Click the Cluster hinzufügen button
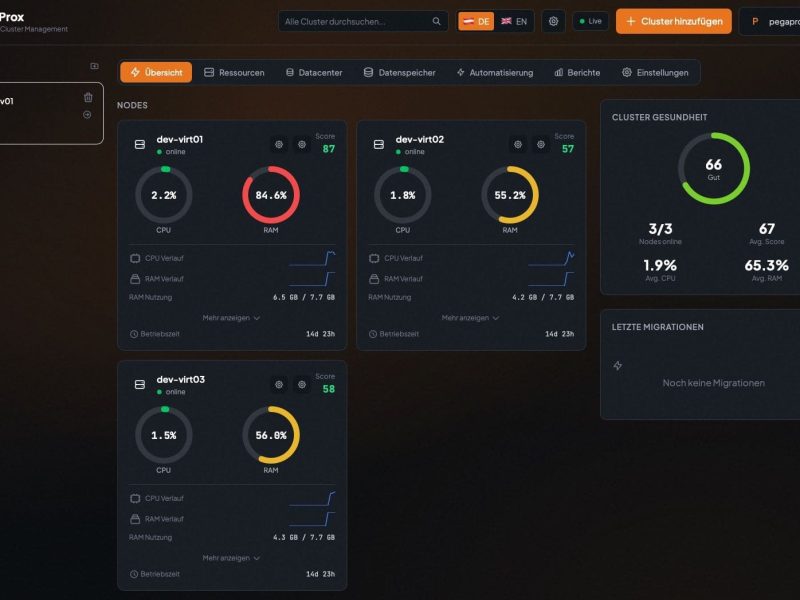This screenshot has width=800, height=600. coord(676,20)
